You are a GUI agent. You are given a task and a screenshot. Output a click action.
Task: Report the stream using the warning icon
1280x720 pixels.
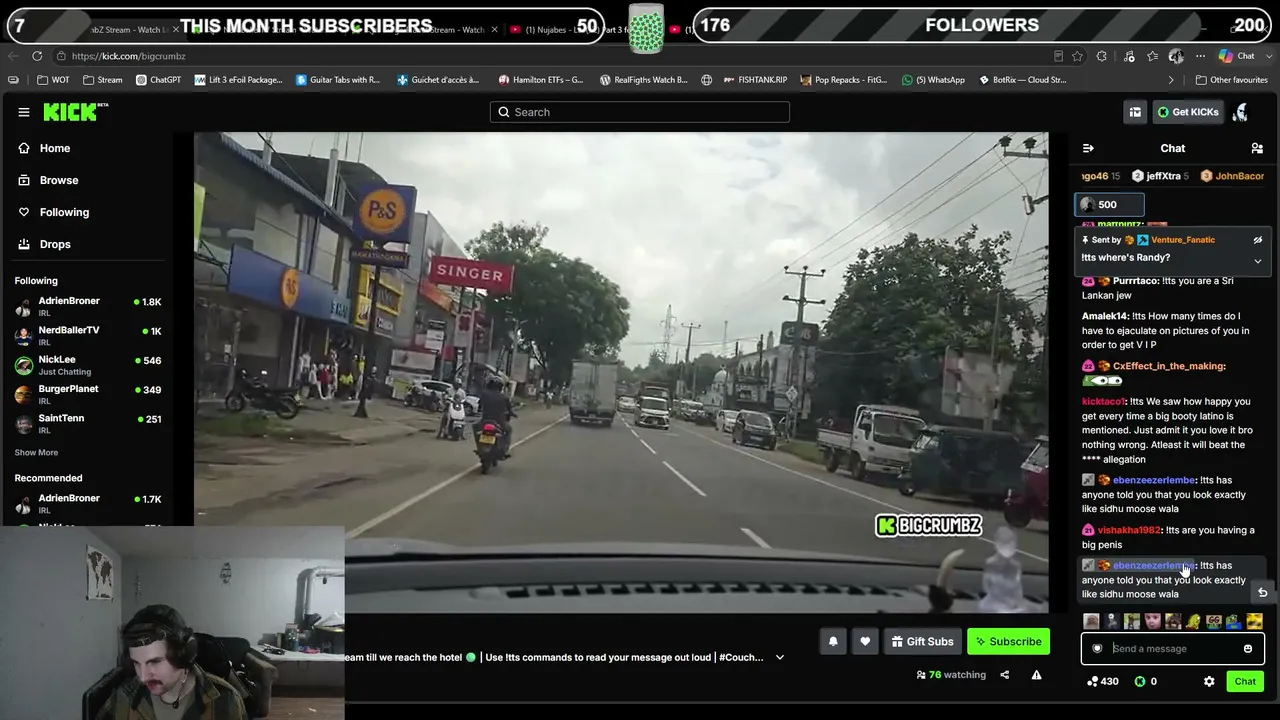point(1036,675)
